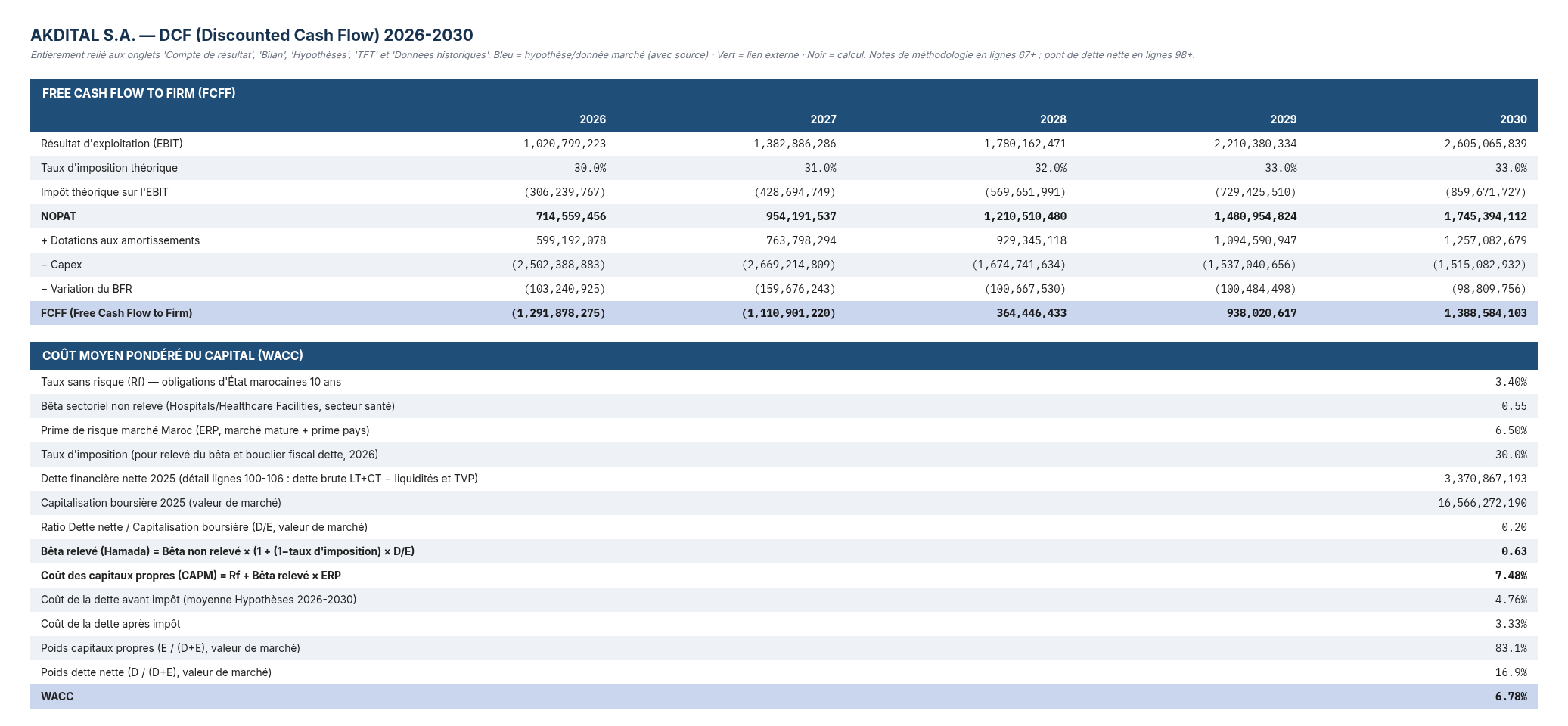Click Coût de la dette avant impôt label
The image size is (1568, 726).
point(199,600)
